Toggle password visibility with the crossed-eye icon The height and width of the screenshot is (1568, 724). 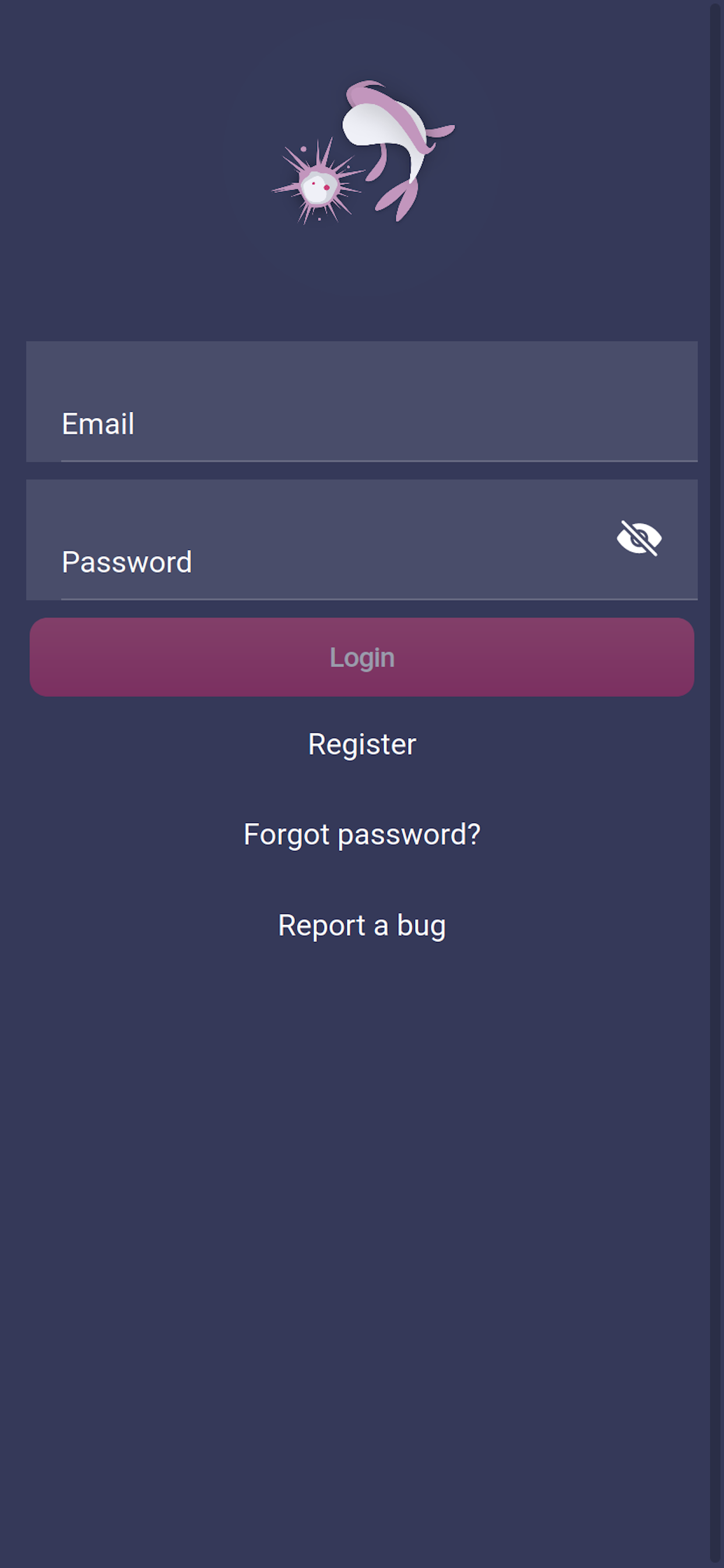639,538
